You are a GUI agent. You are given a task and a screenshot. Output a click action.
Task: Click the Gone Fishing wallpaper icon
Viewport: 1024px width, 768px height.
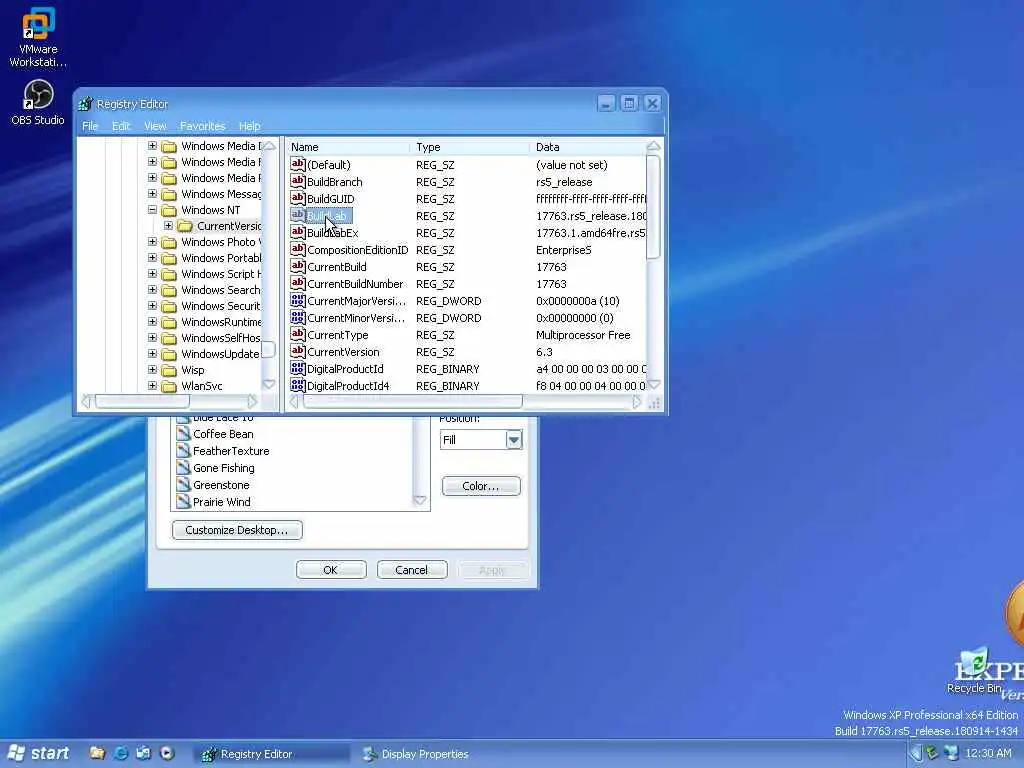(x=184, y=468)
